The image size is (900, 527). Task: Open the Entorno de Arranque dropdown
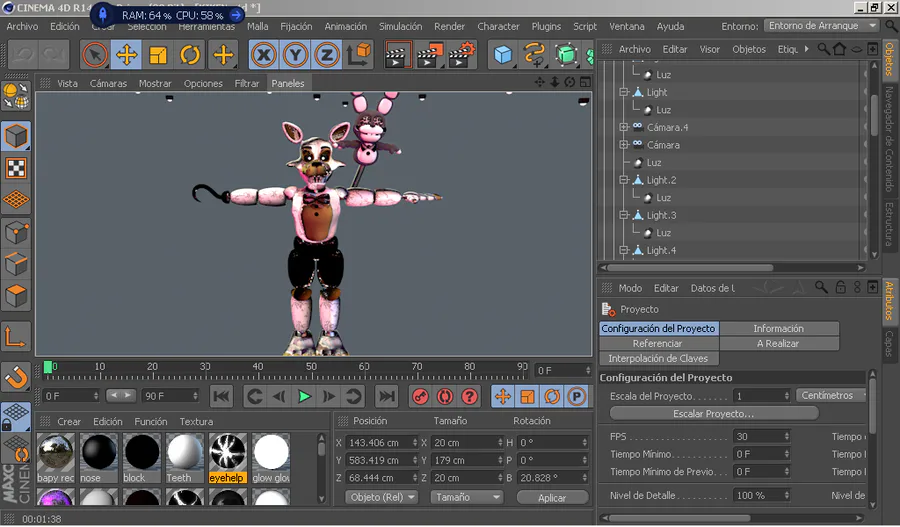[821, 26]
